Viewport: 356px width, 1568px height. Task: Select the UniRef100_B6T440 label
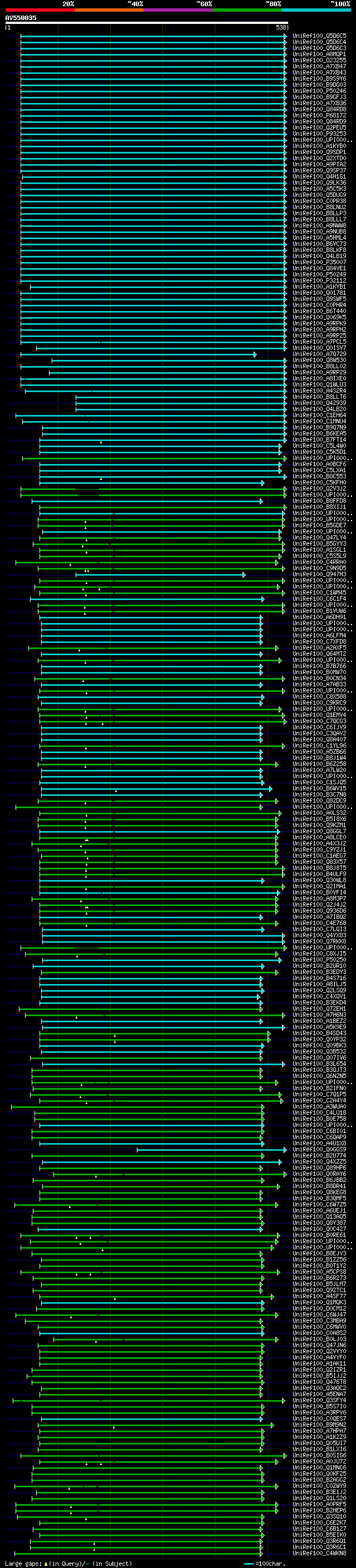coord(319,311)
